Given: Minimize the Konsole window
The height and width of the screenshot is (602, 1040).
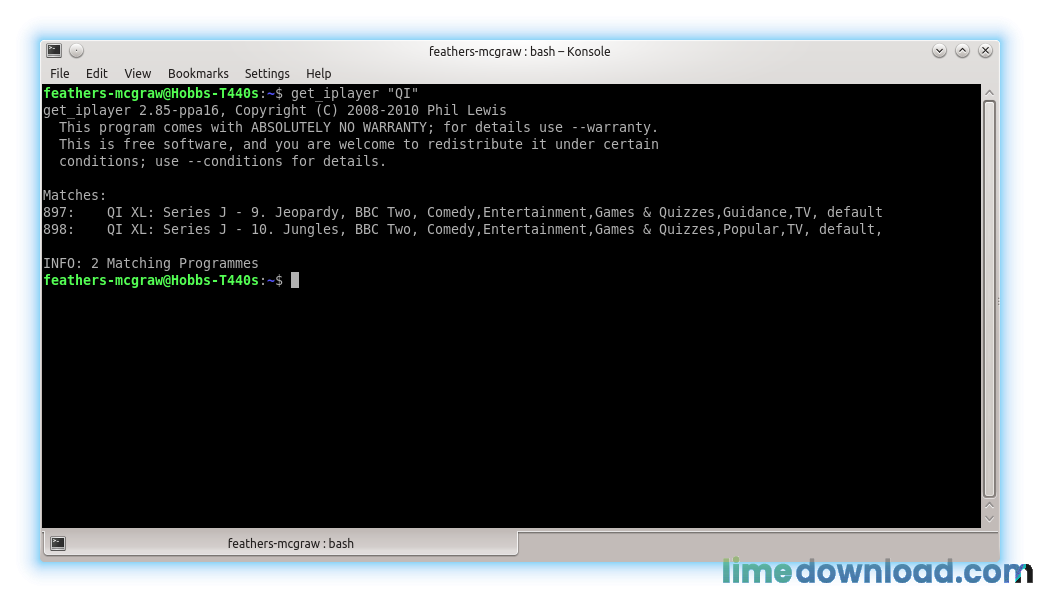Looking at the screenshot, I should coord(939,50).
